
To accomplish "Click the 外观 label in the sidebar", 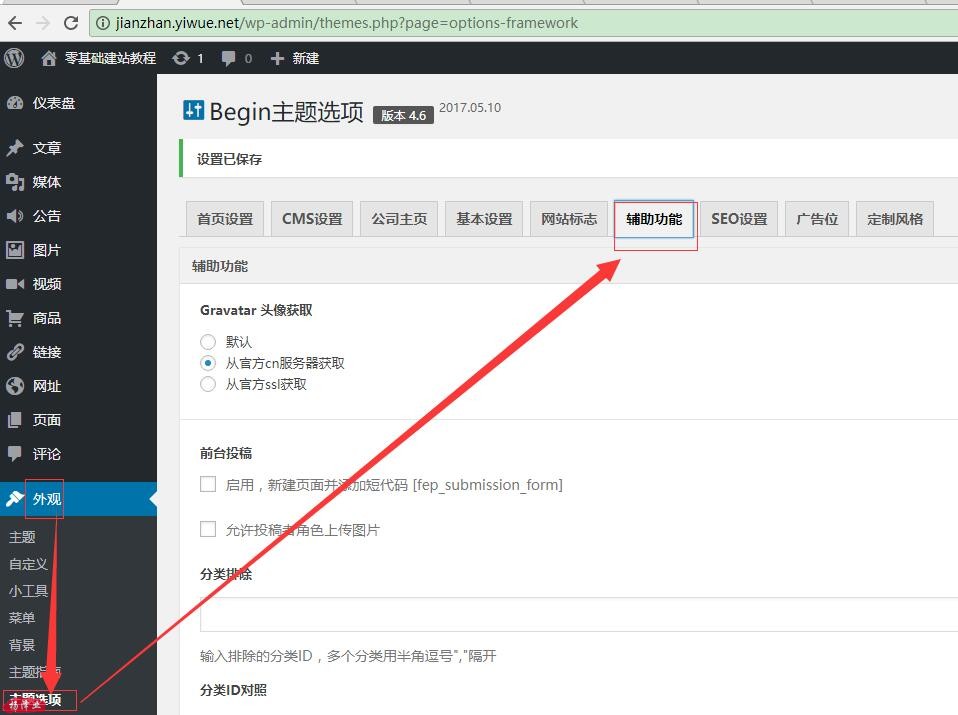I will [x=47, y=499].
